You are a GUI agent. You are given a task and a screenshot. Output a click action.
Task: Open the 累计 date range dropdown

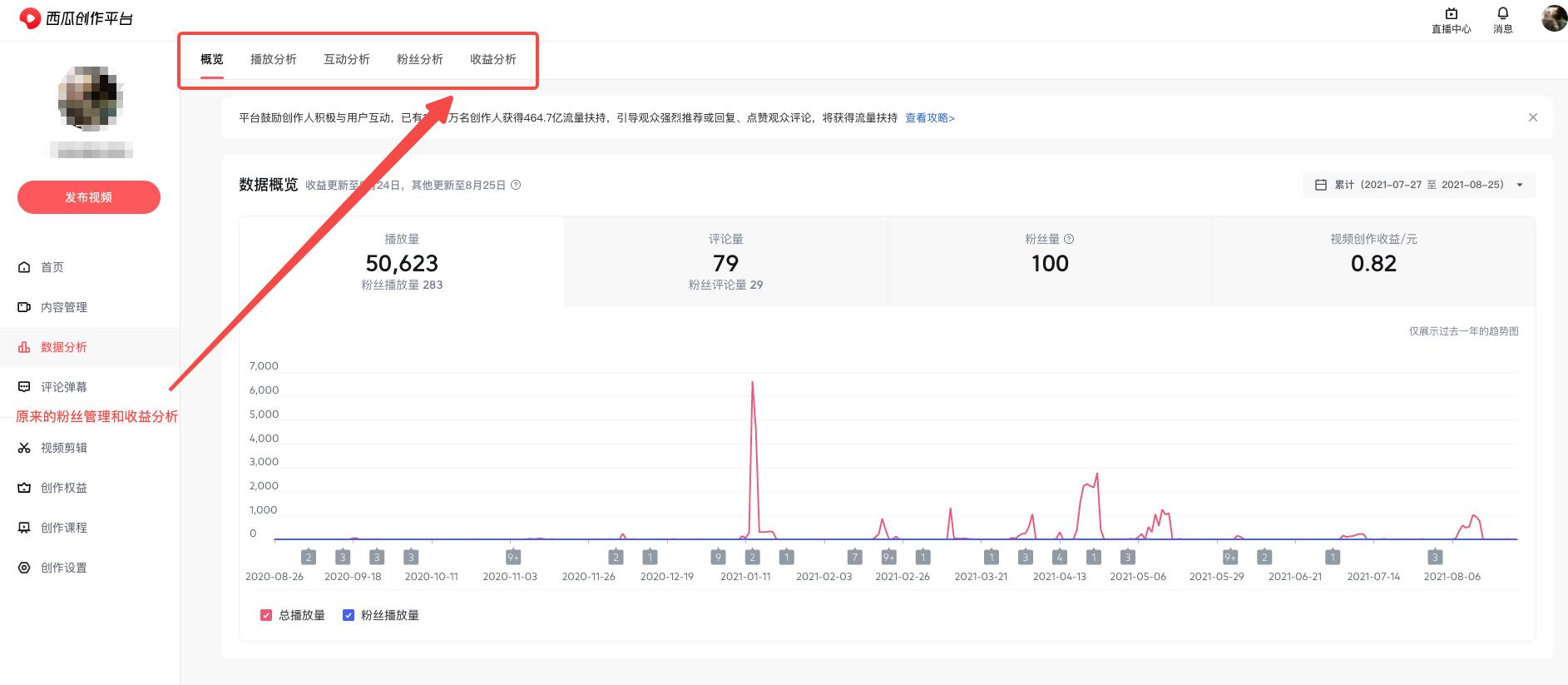click(x=1419, y=185)
